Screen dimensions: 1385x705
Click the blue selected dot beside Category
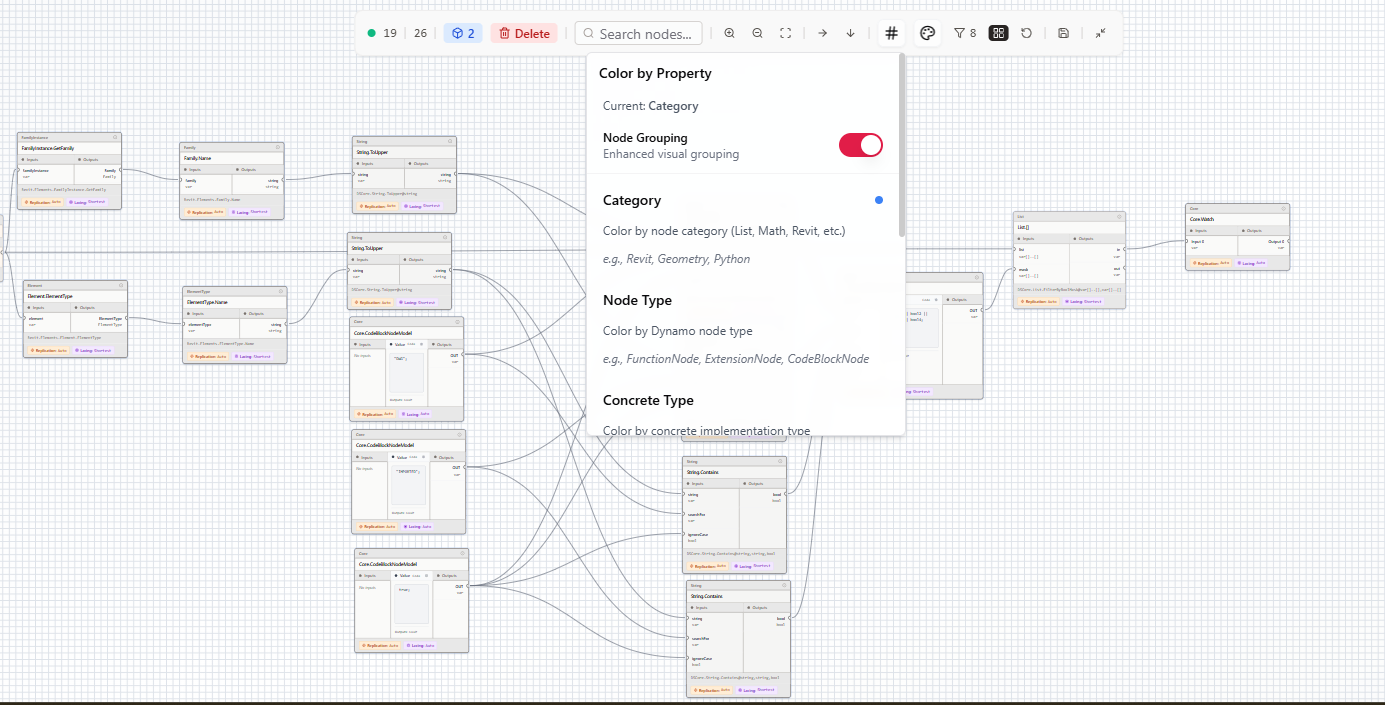tap(879, 200)
